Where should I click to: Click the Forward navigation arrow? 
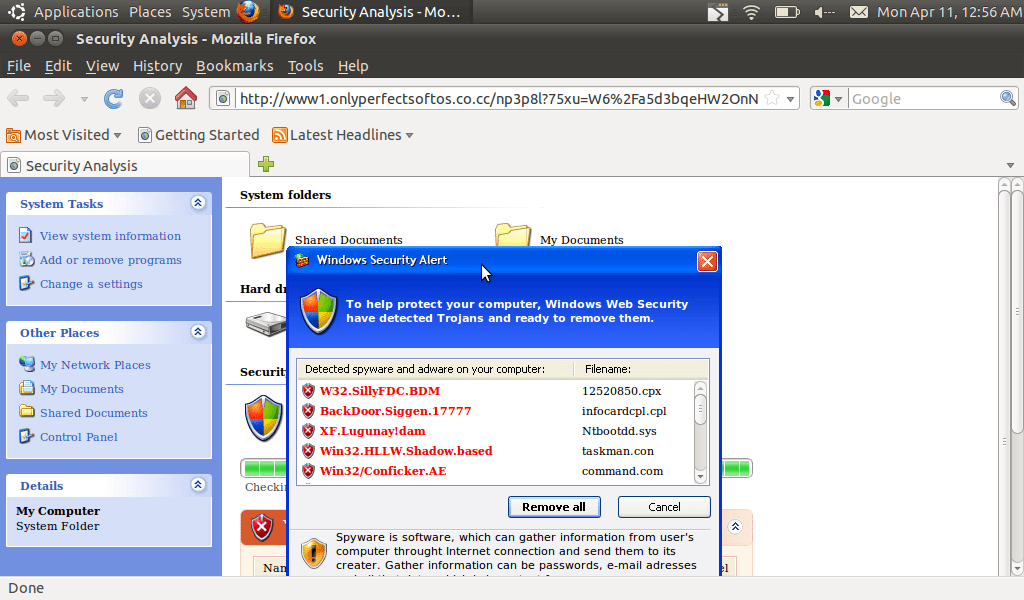(54, 99)
